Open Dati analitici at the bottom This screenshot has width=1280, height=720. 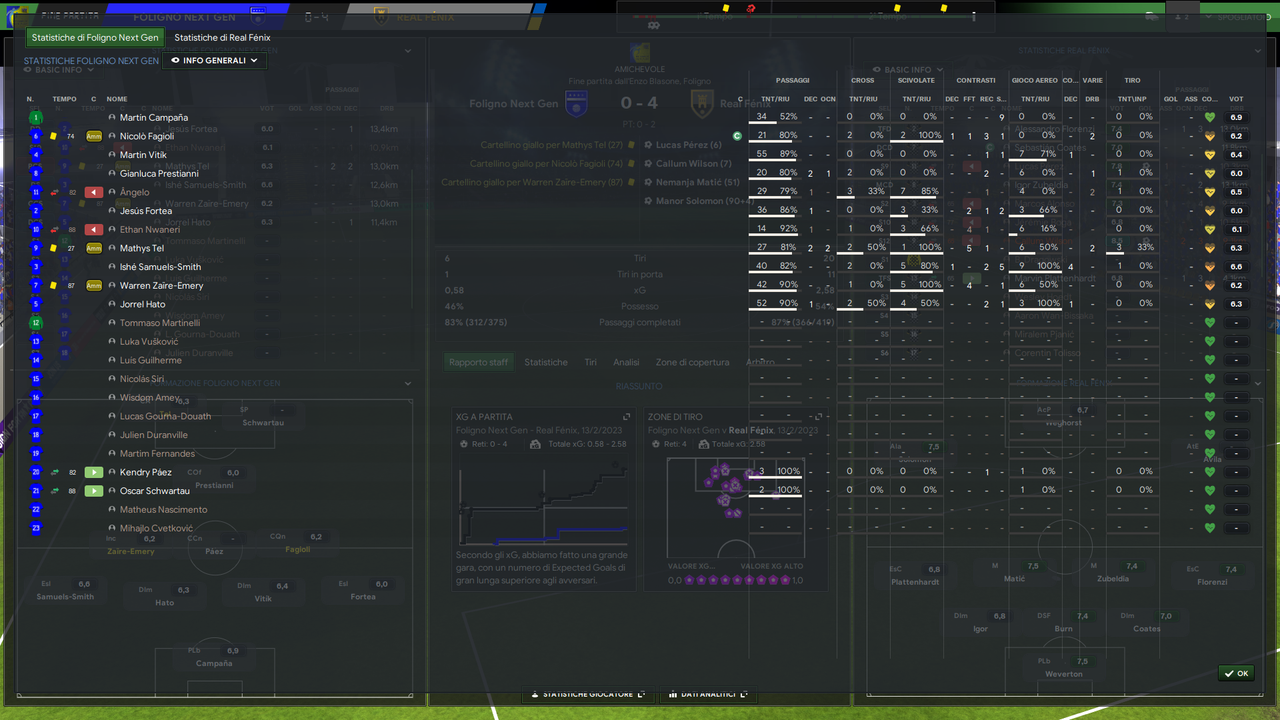click(706, 694)
